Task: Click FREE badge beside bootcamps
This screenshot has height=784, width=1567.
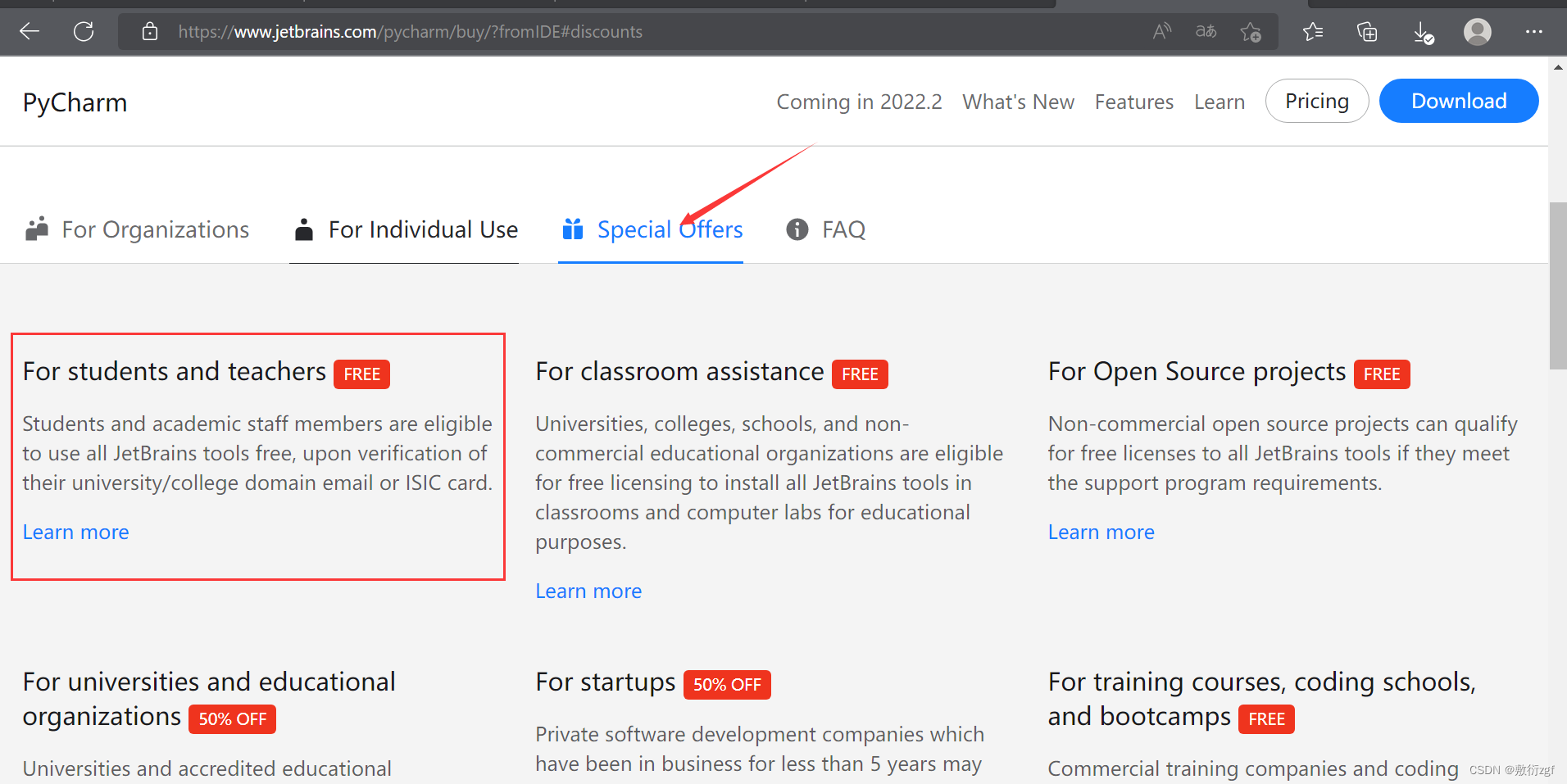Action: click(x=1266, y=719)
